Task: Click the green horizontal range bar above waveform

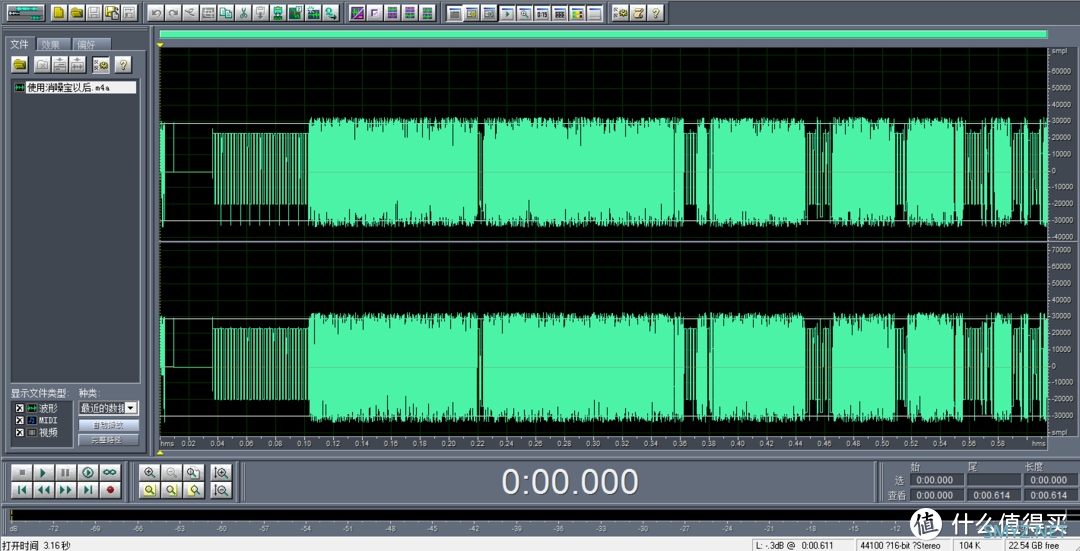Action: (x=603, y=34)
